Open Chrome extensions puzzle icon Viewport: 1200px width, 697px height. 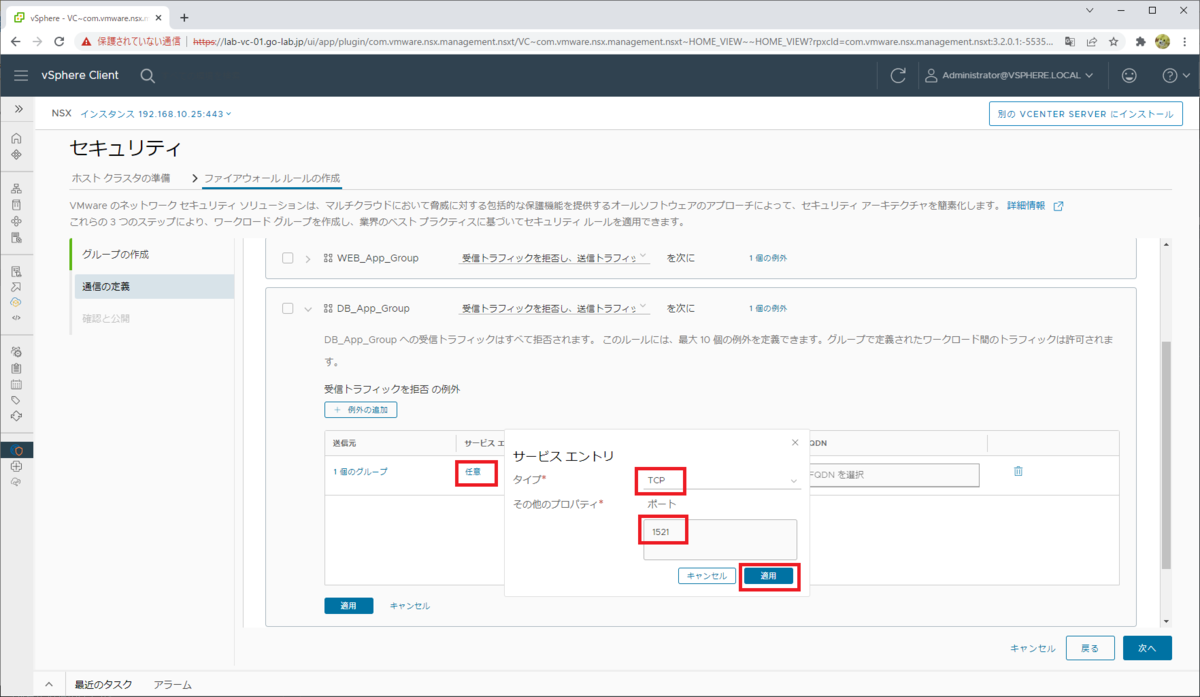[1141, 42]
